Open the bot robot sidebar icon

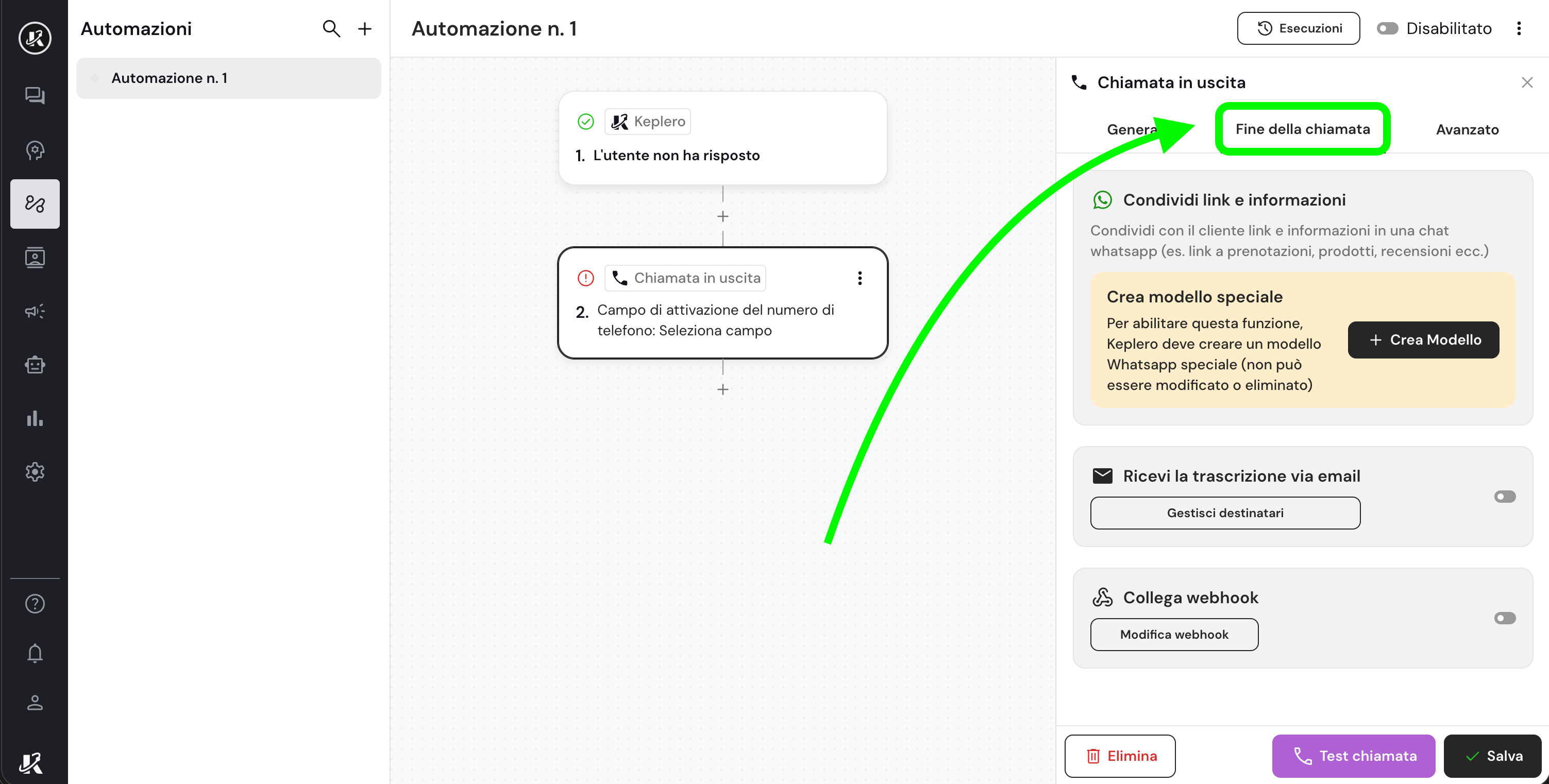(x=35, y=364)
